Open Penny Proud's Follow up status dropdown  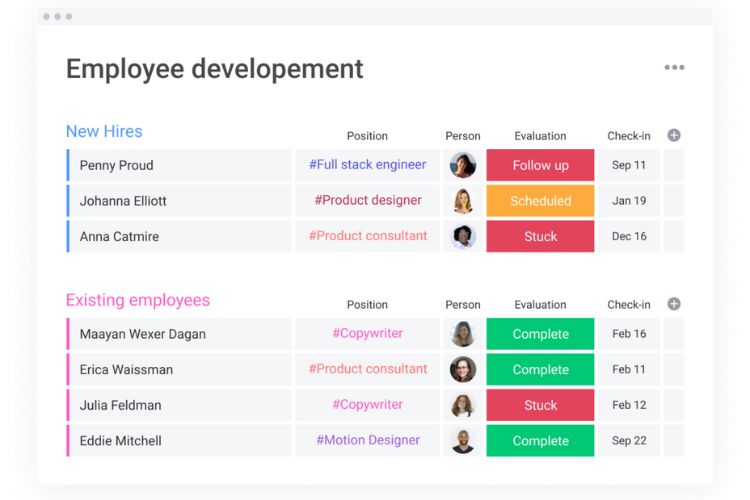pos(540,165)
